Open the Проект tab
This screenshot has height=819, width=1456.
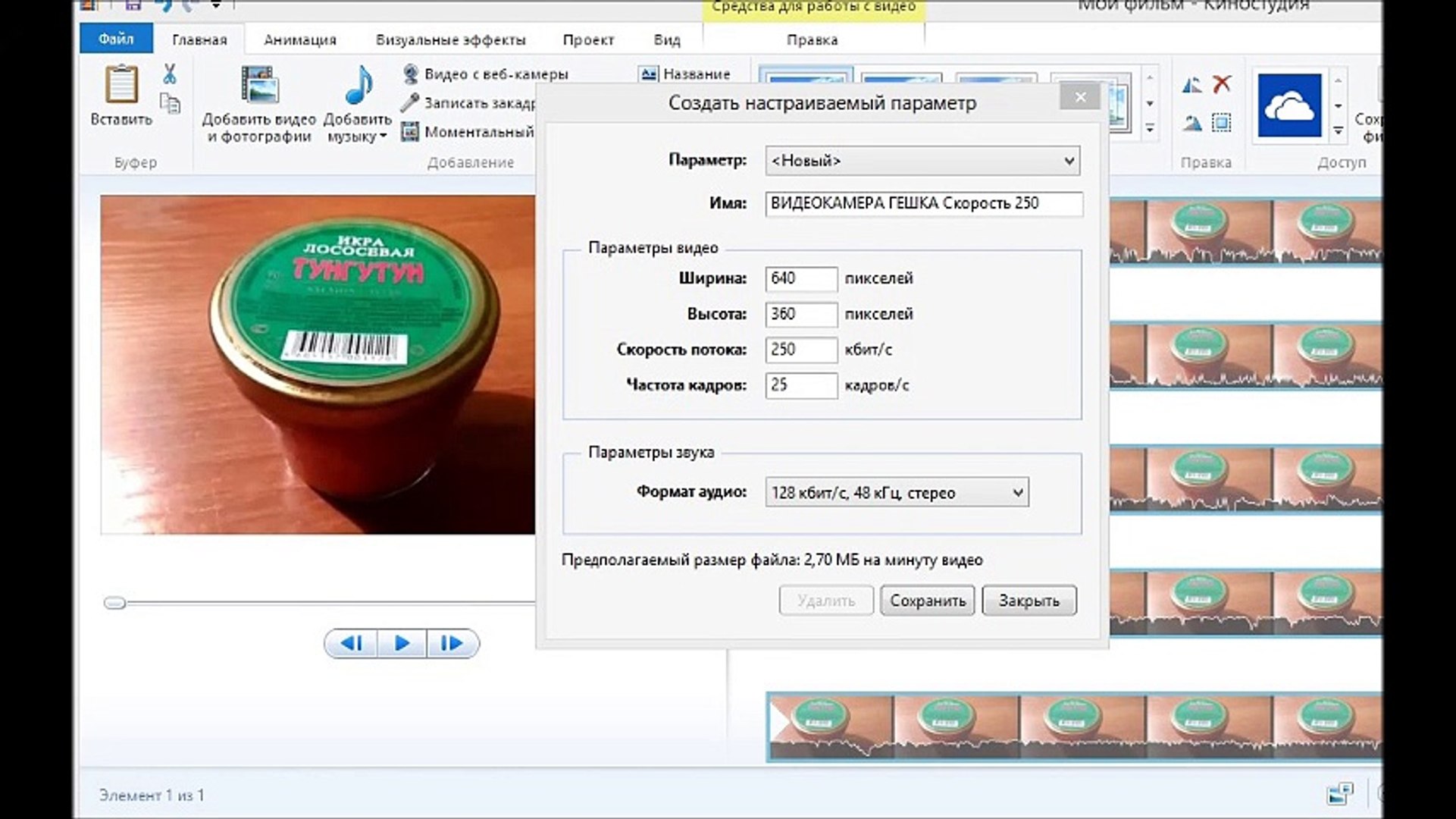[588, 40]
